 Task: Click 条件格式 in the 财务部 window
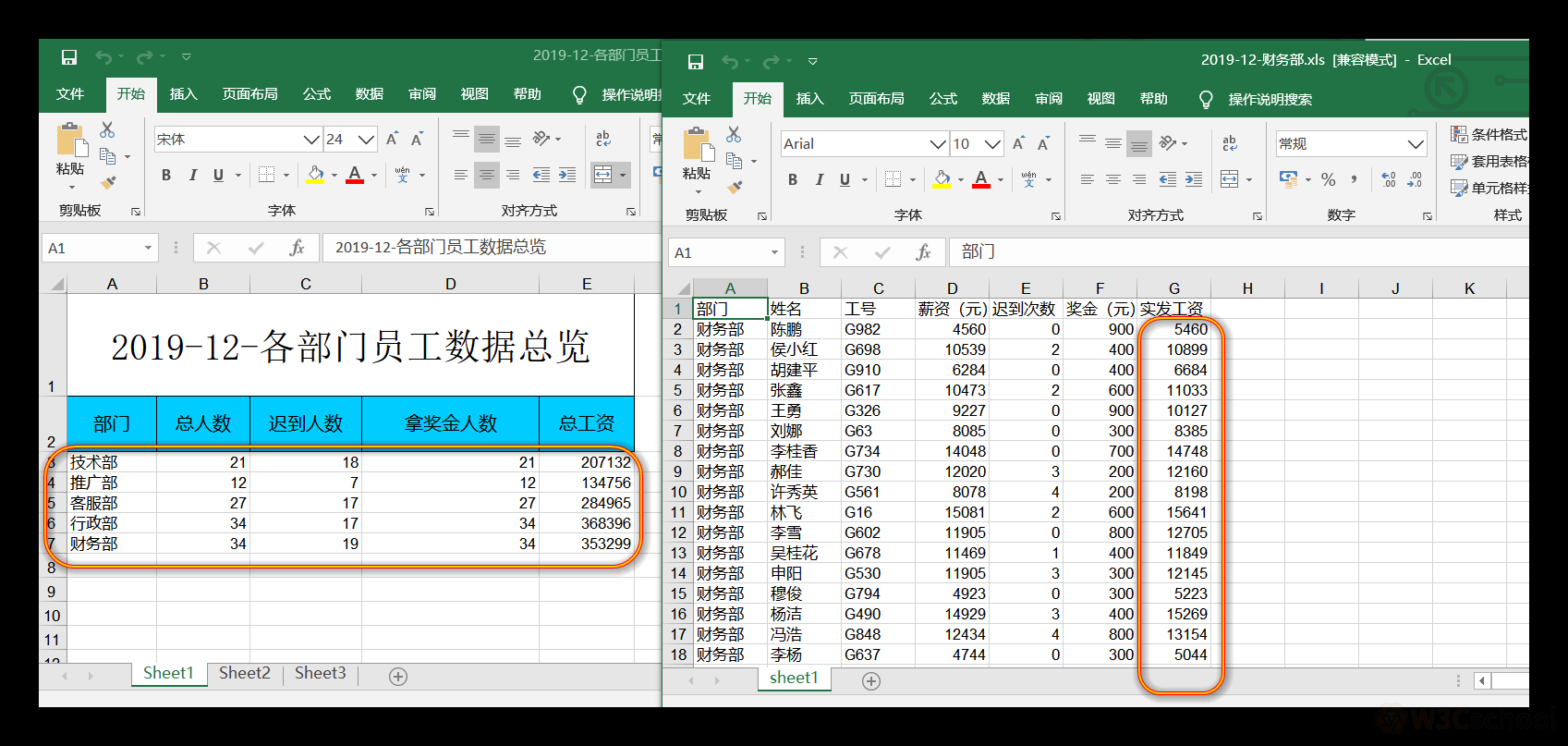1489,135
